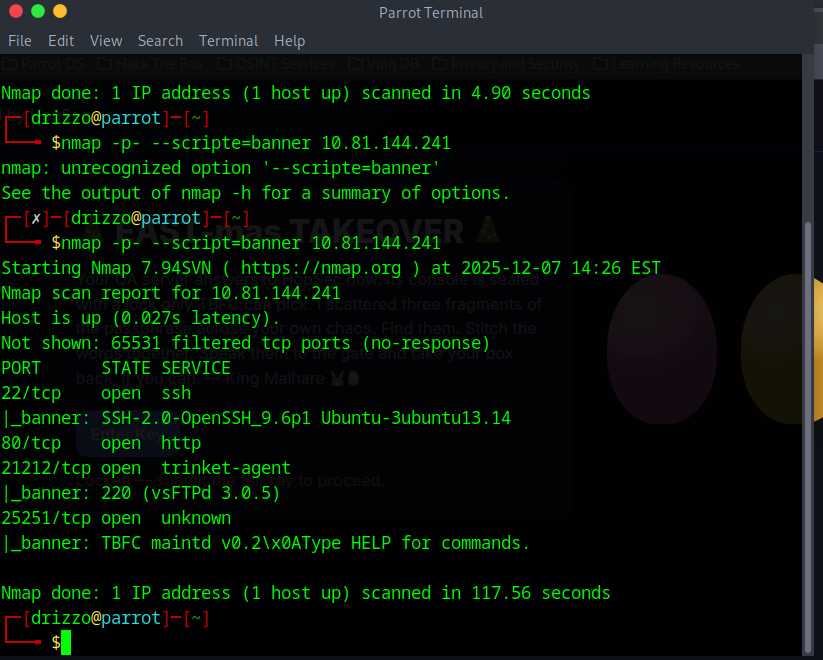The width and height of the screenshot is (823, 660).
Task: Click the 'unrecognized option' error line
Action: pos(220,169)
